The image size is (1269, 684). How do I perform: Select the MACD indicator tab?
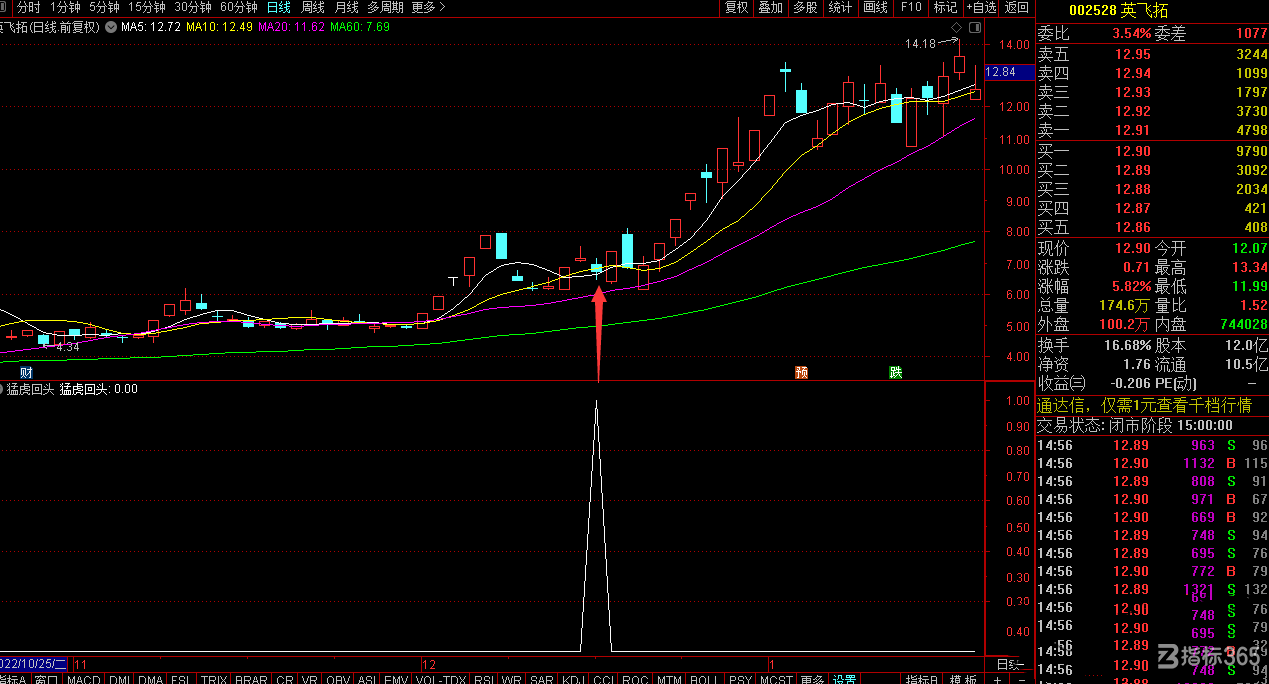click(x=84, y=679)
